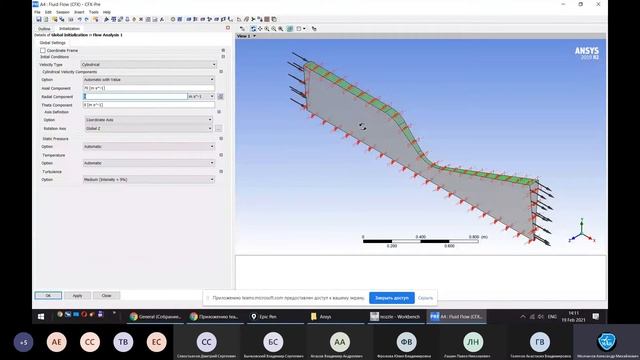Collapse the Turbulence section toggle
The image size is (640, 360).
(221, 171)
